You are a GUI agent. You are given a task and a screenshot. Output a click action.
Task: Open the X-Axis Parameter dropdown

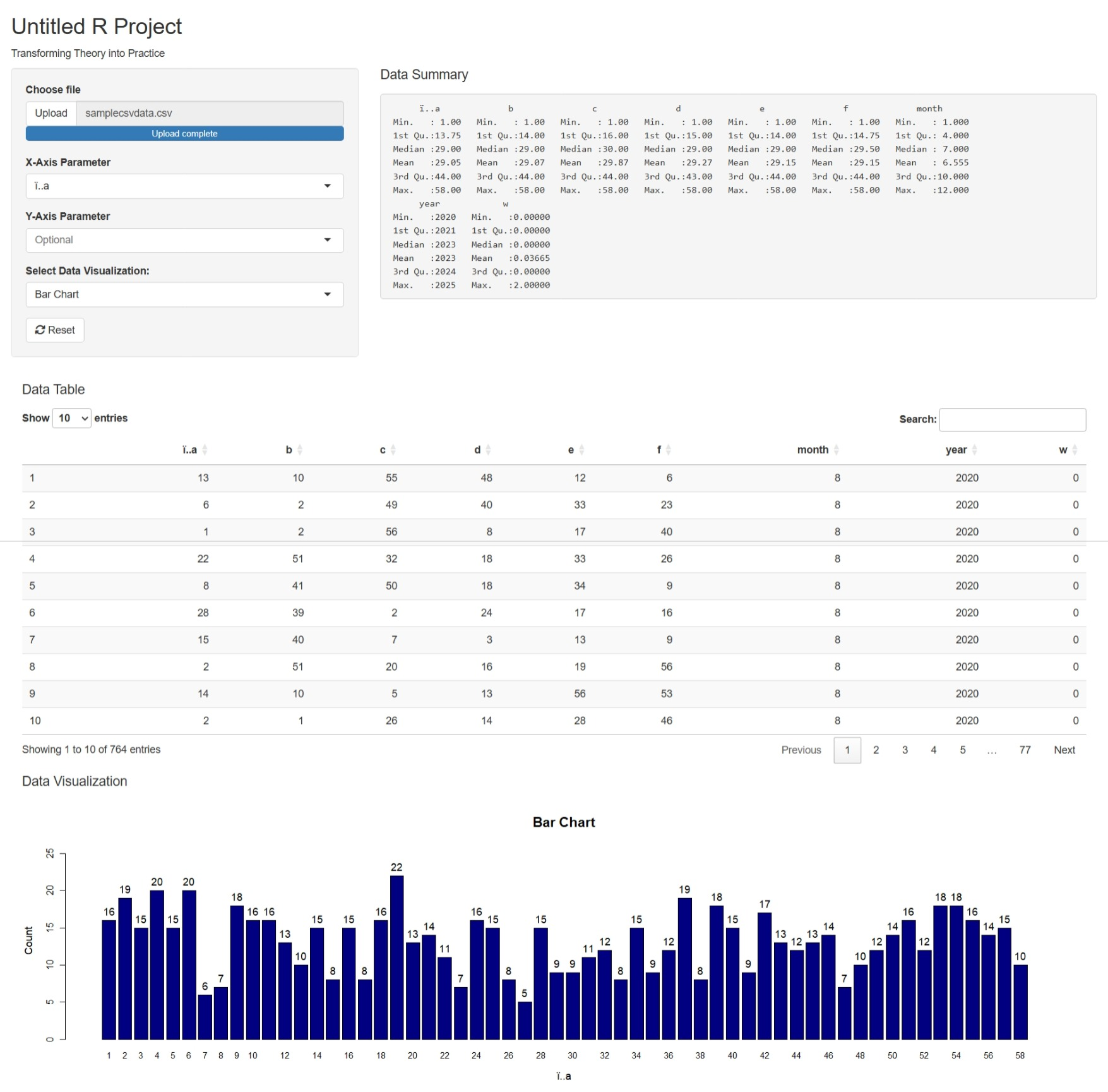point(184,186)
